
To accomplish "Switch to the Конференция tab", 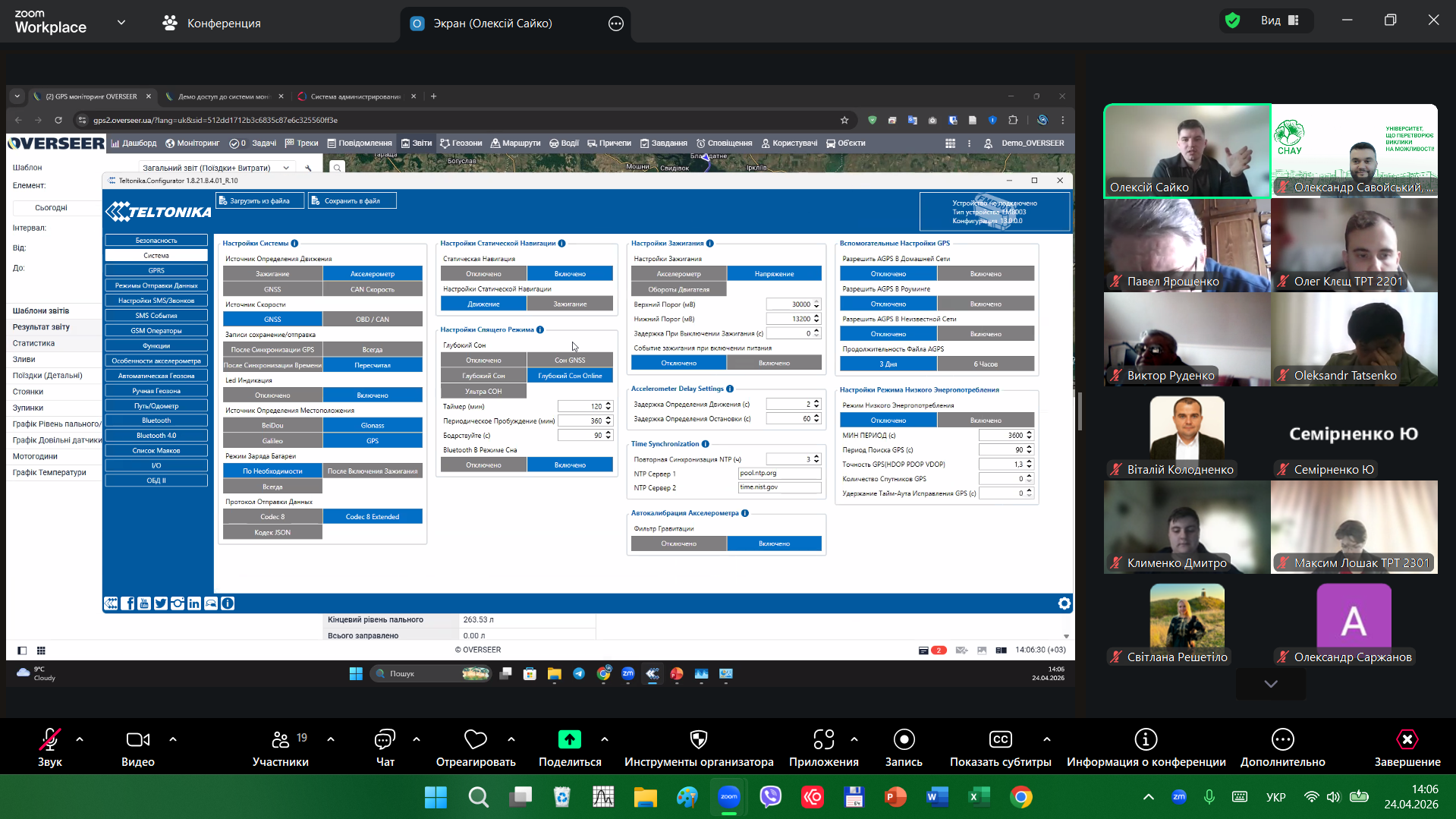I will (212, 24).
